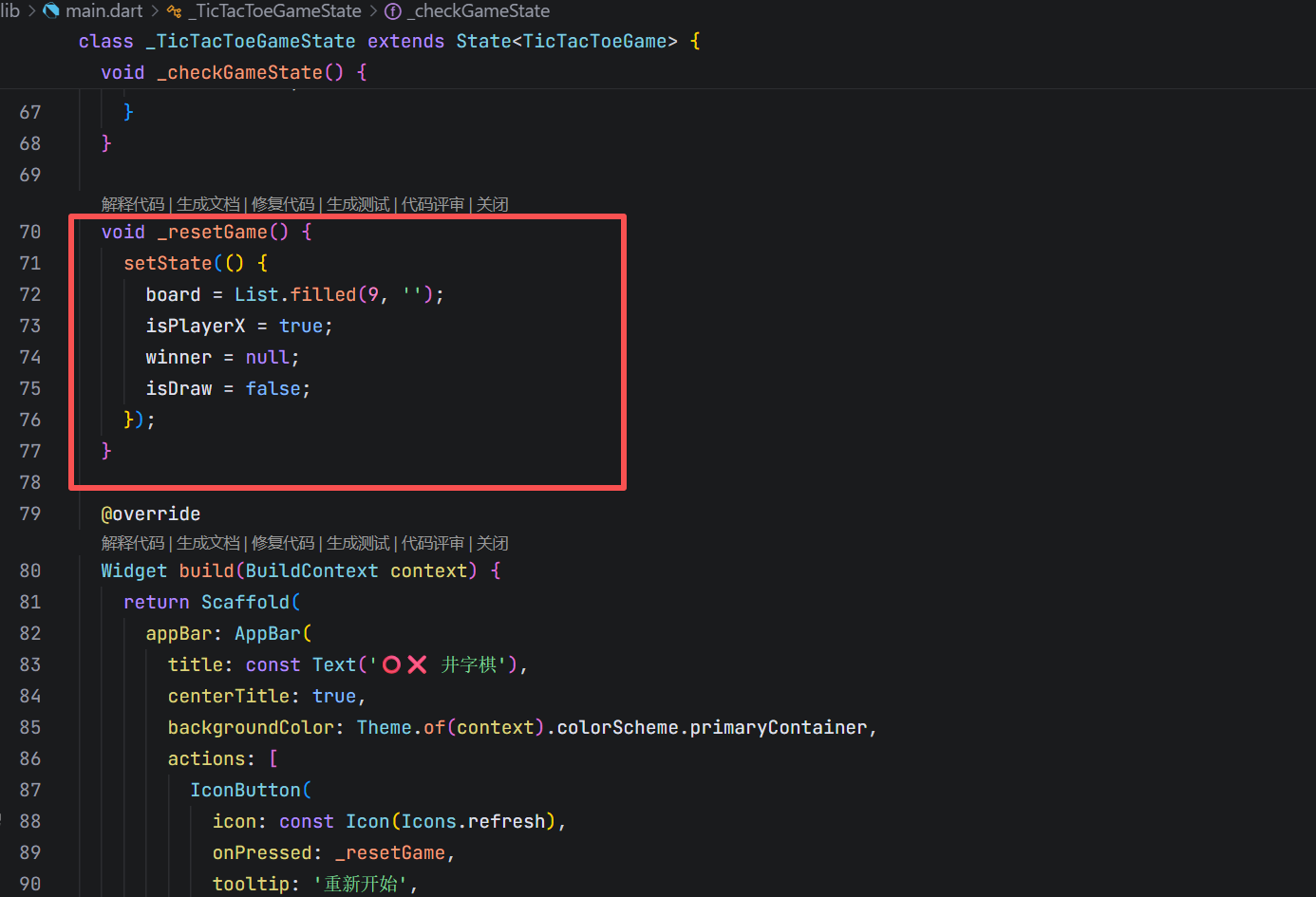Screen dimensions: 1316x897
Task: Click BuildContext type on line 80
Action: (x=311, y=571)
